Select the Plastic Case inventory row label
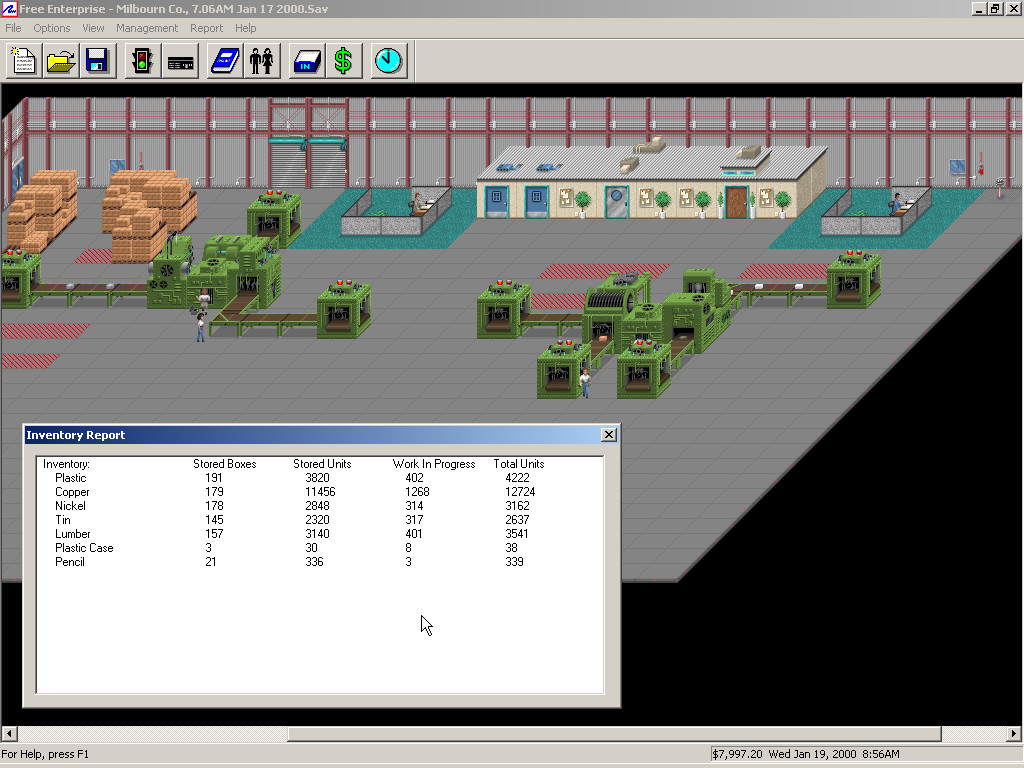Screen dimensions: 1024x768 coord(84,548)
